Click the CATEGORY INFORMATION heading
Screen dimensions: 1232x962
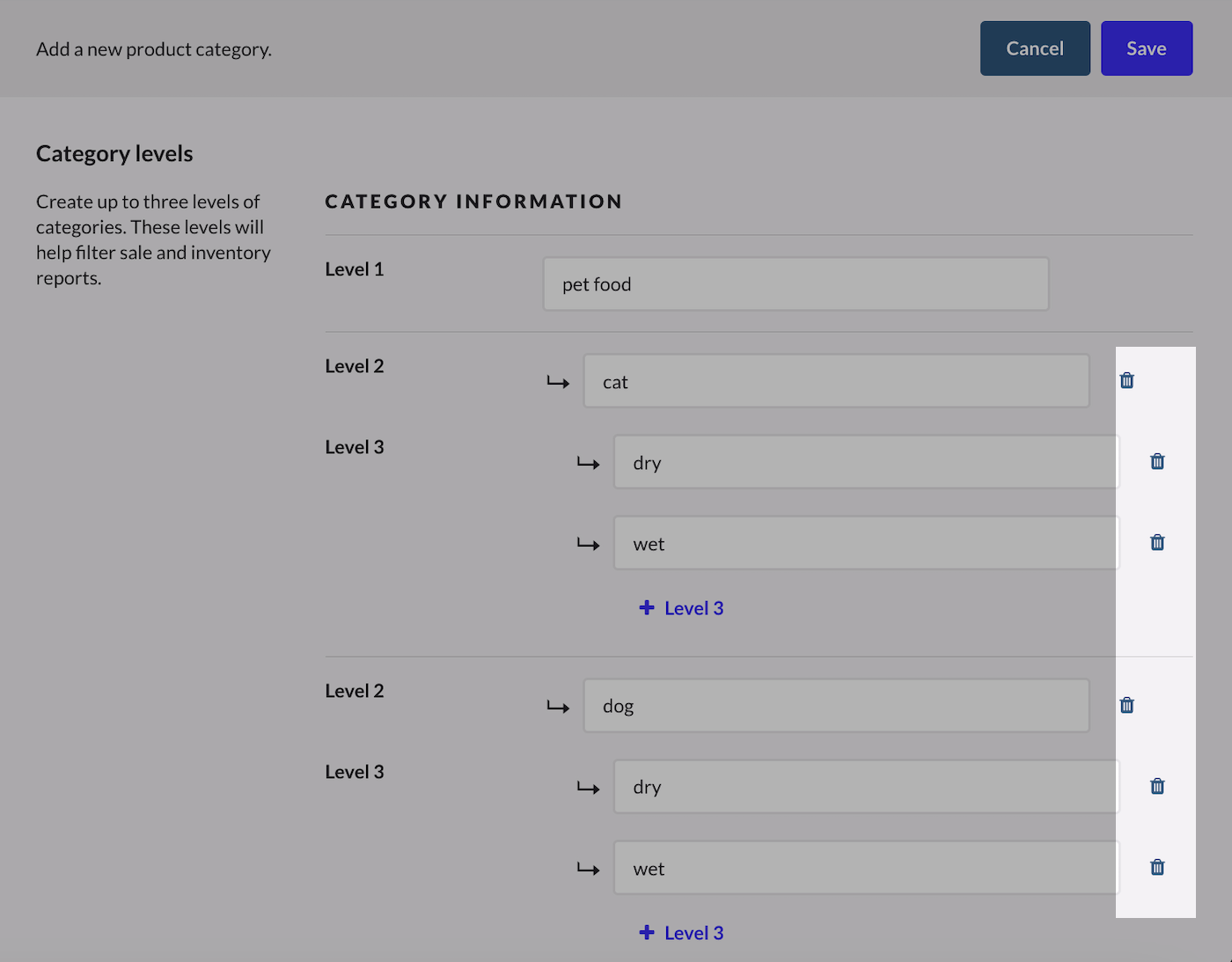click(x=473, y=201)
